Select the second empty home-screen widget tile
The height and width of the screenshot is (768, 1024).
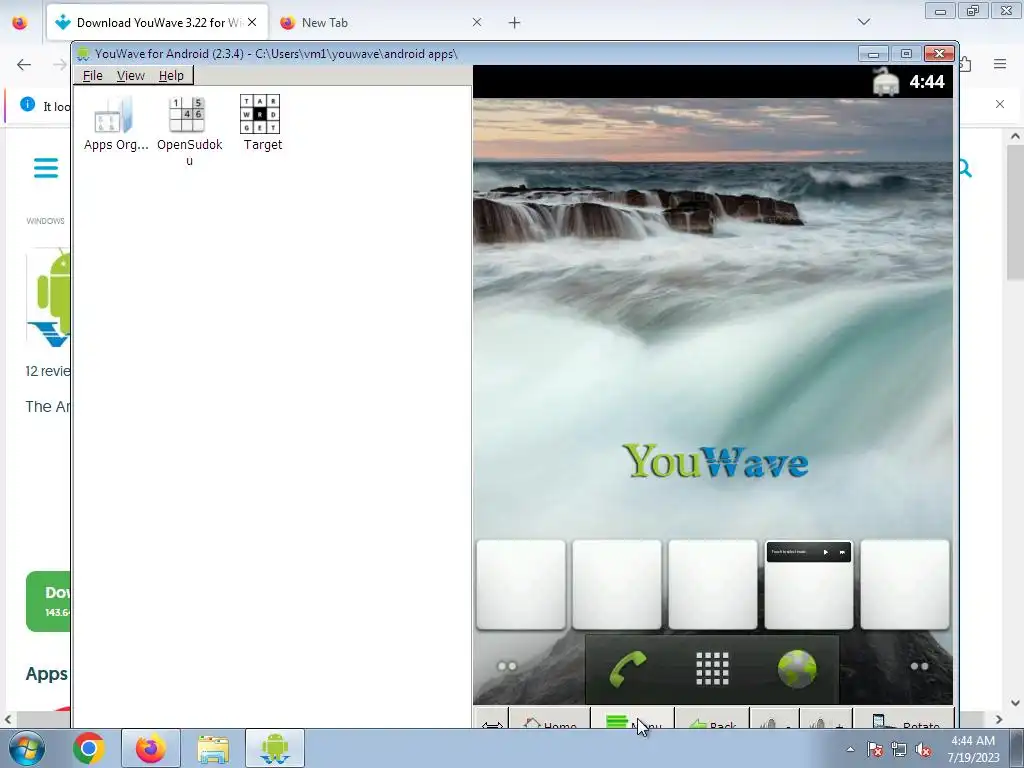point(616,584)
